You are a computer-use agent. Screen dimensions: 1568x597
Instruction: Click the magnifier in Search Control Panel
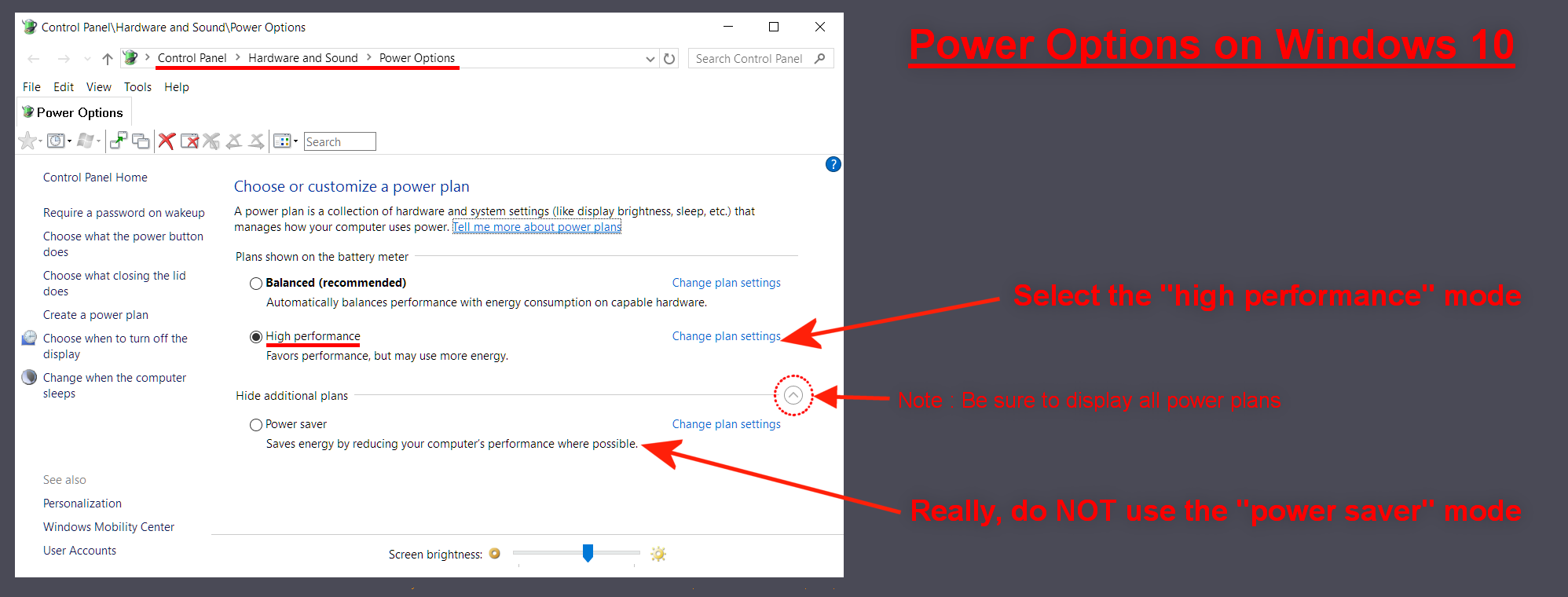click(820, 58)
